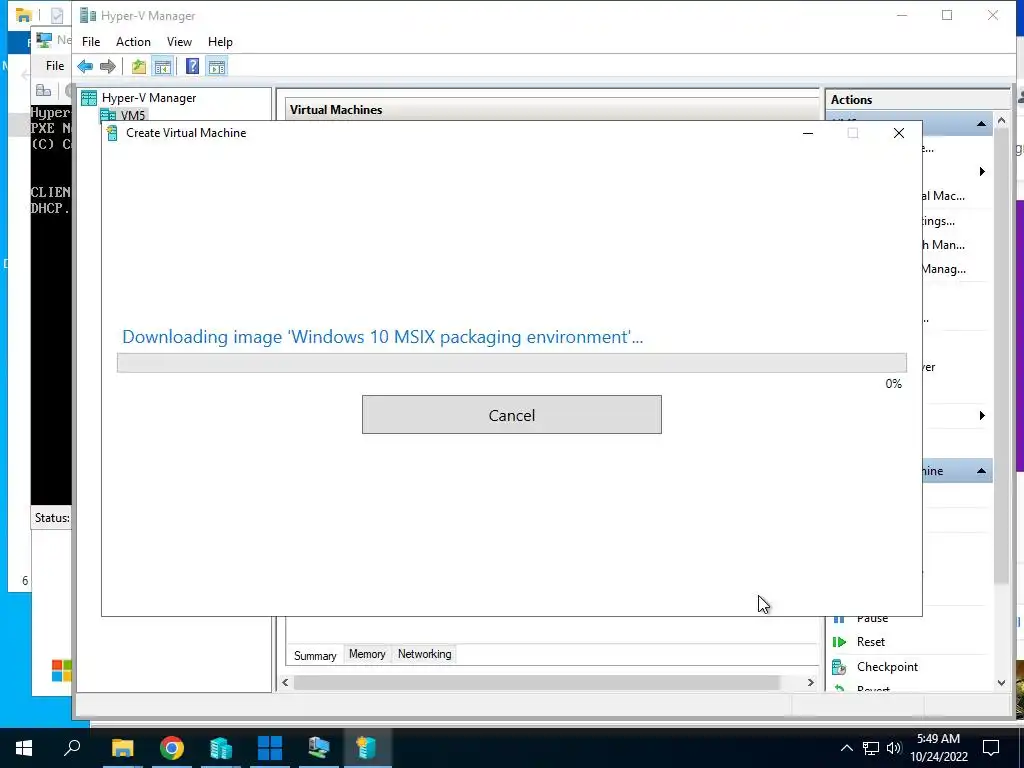Open Google Chrome from the taskbar
The height and width of the screenshot is (768, 1024).
(x=172, y=748)
